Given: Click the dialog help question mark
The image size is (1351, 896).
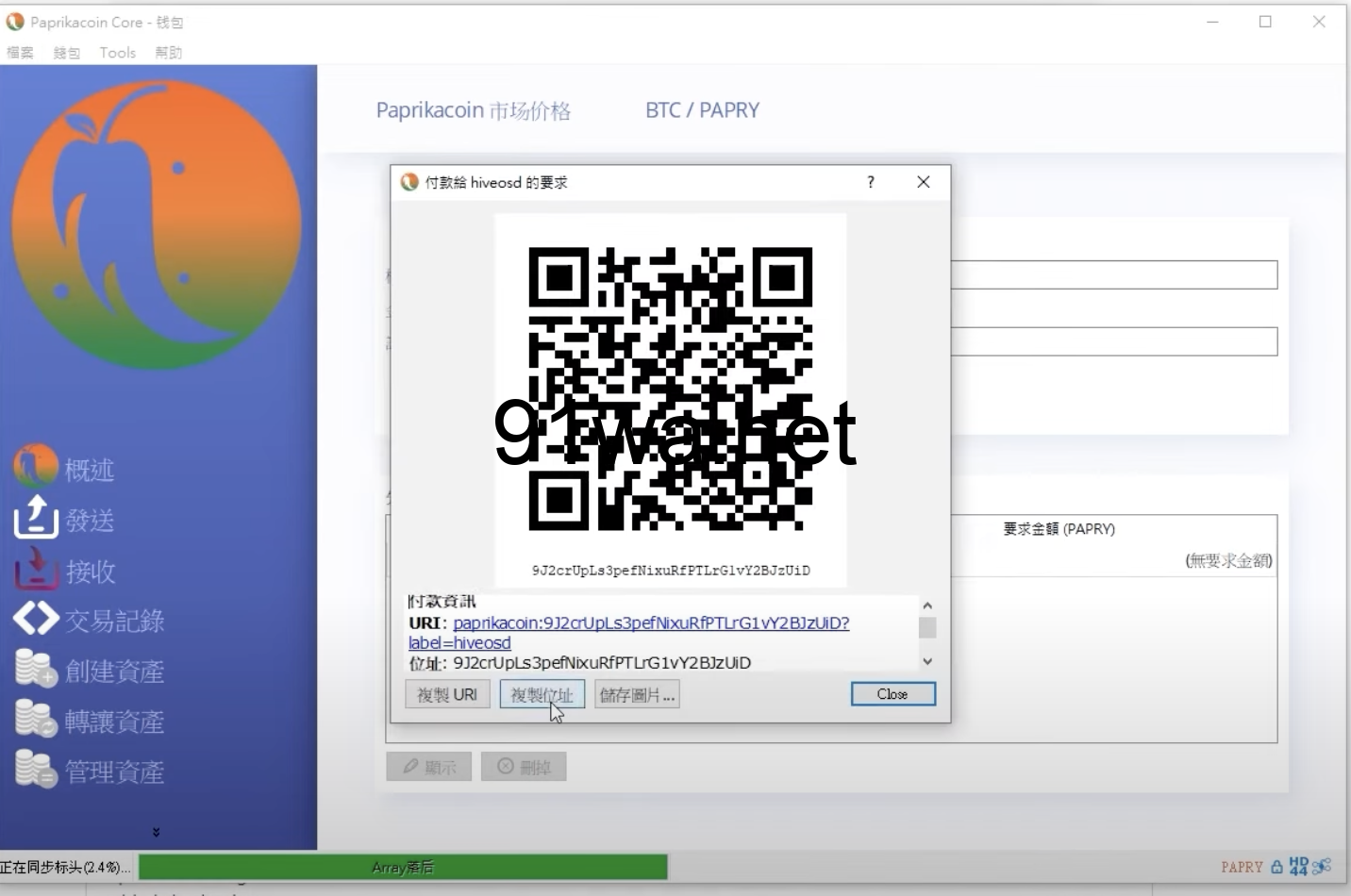Looking at the screenshot, I should click(871, 182).
